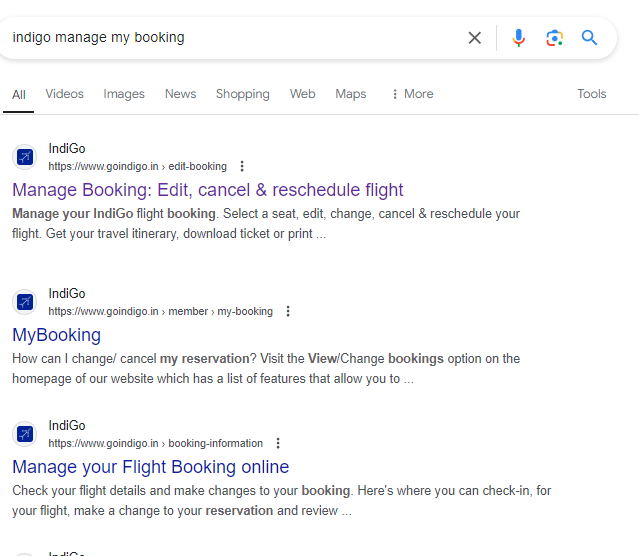Open three-dot menu beside my-booking URL
This screenshot has height=556, width=639.
point(288,311)
